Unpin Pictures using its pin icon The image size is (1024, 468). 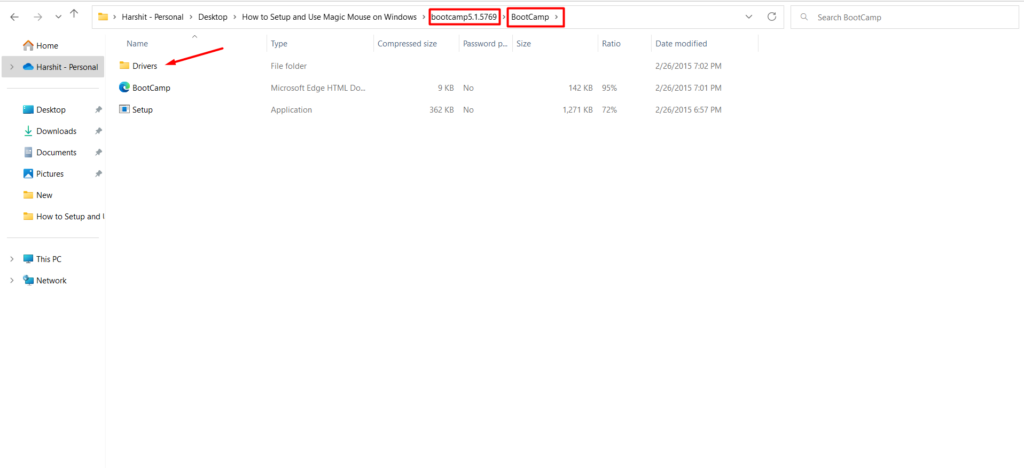[x=98, y=174]
